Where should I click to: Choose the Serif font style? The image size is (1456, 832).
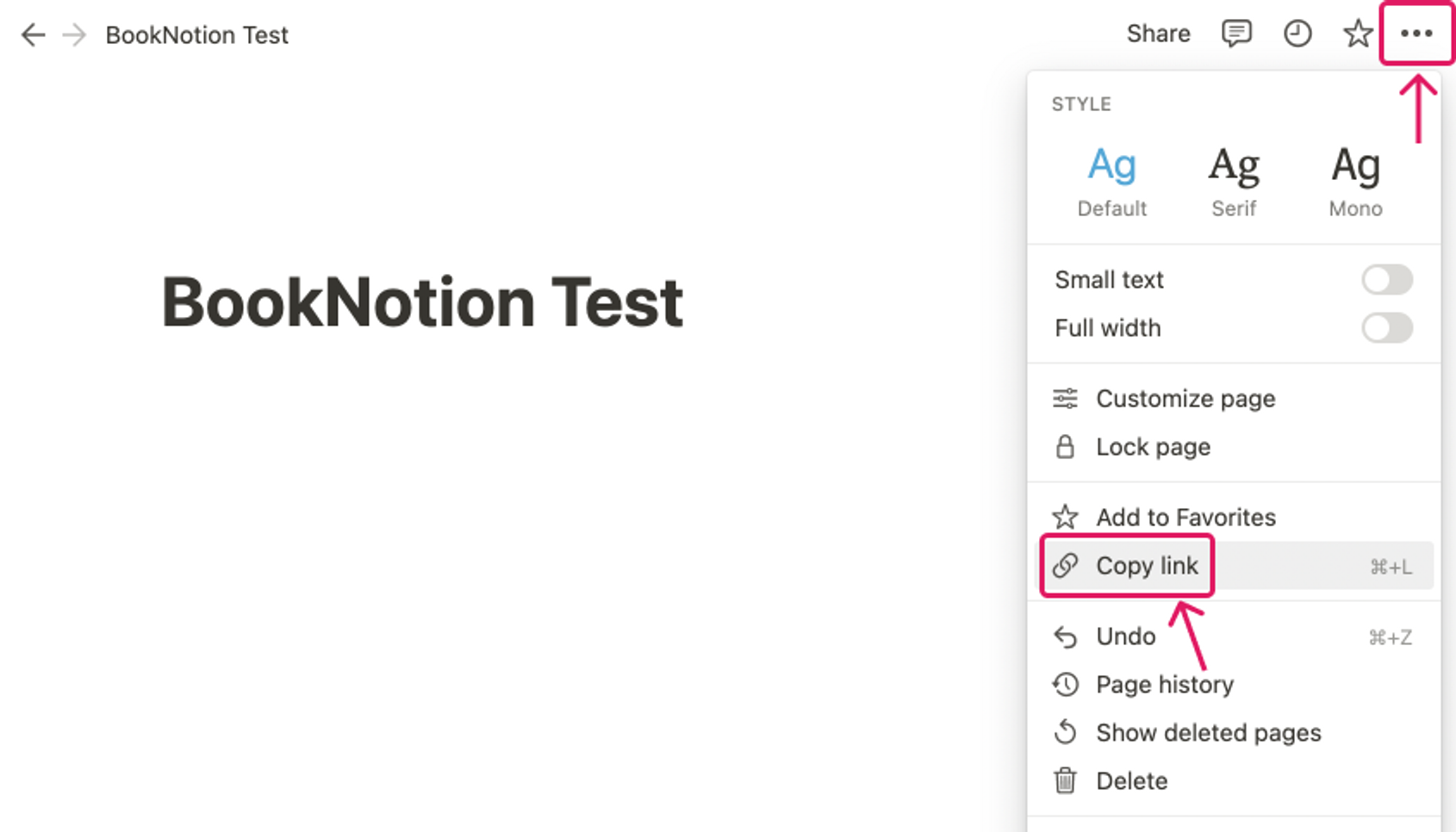1234,182
